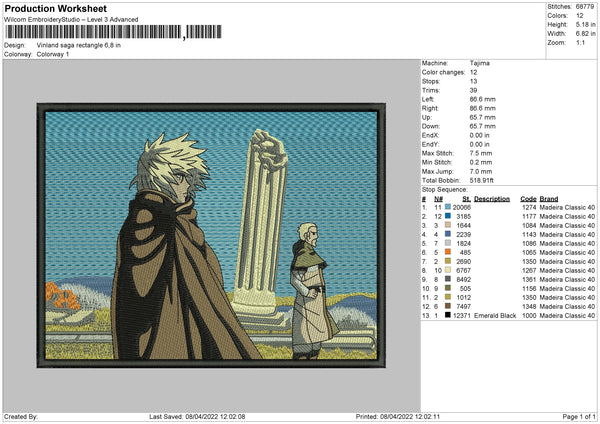Click the N# column header
Viewport: 600px width, 424px height.
point(439,199)
